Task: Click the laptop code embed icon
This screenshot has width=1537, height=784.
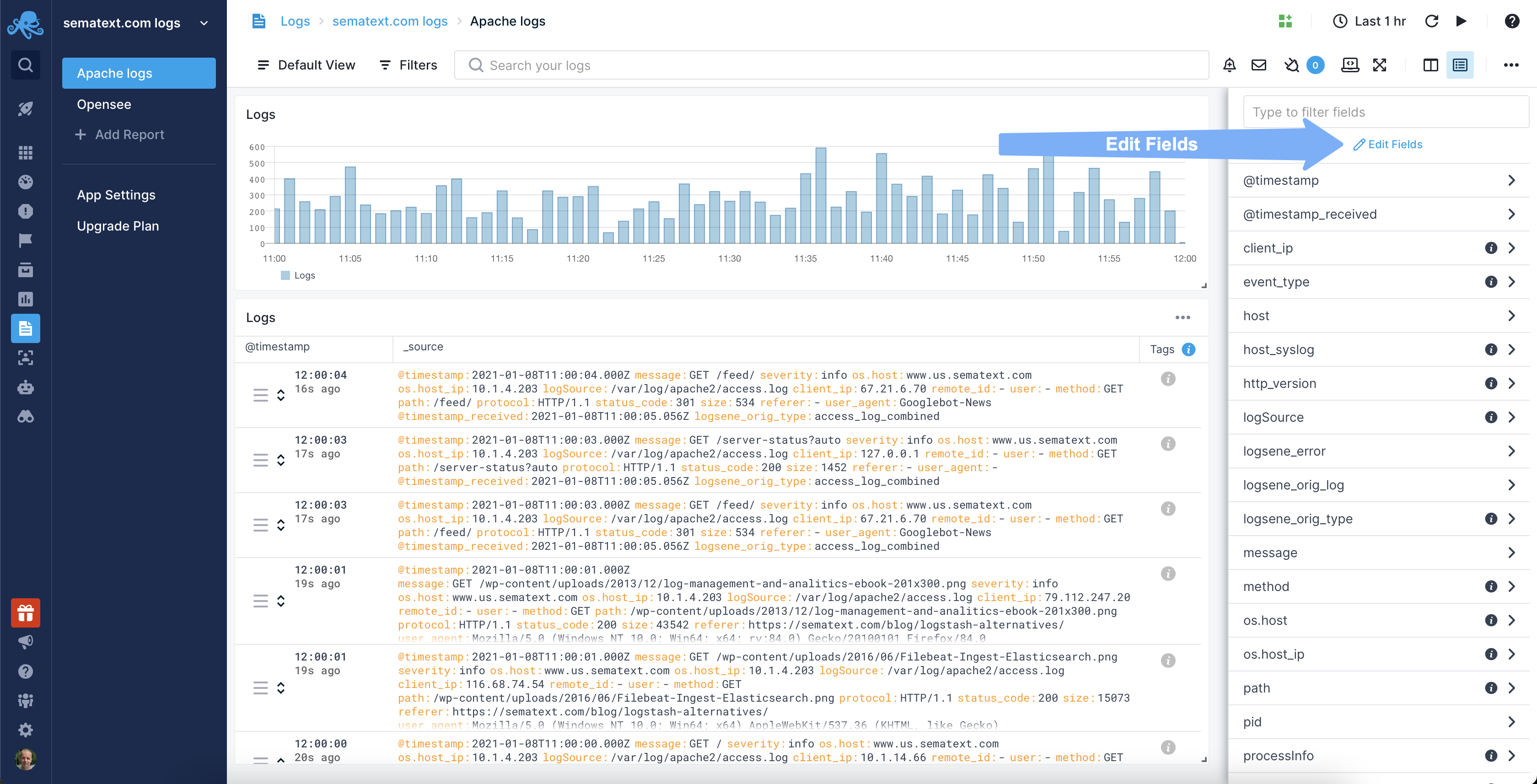Action: tap(1349, 65)
